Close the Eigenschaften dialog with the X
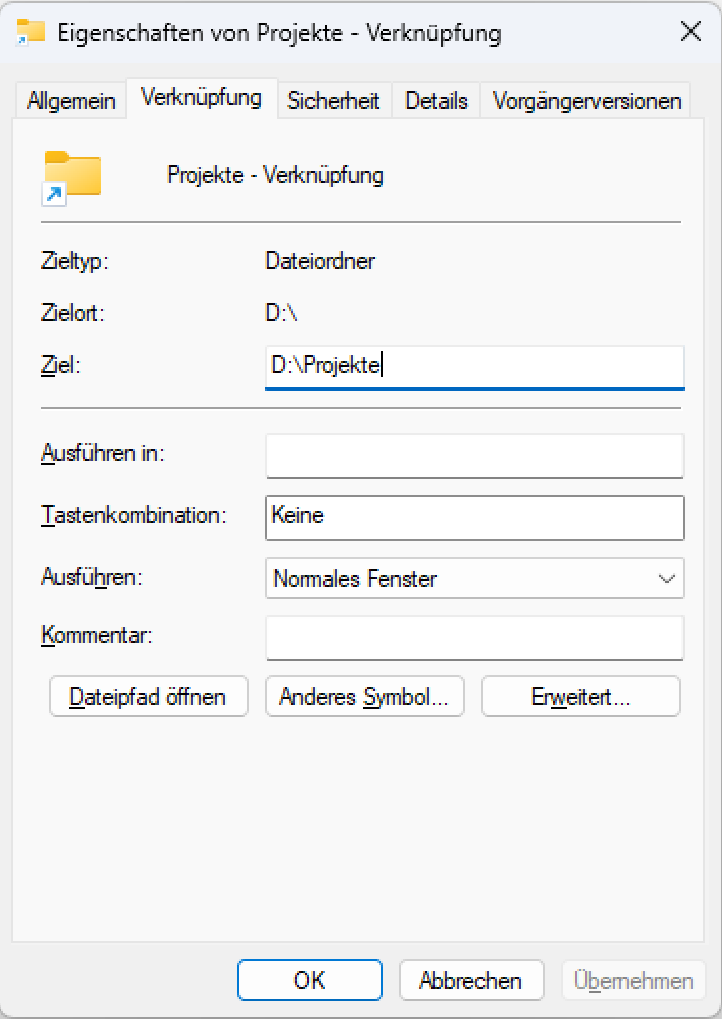Viewport: 722px width, 1019px height. [690, 32]
